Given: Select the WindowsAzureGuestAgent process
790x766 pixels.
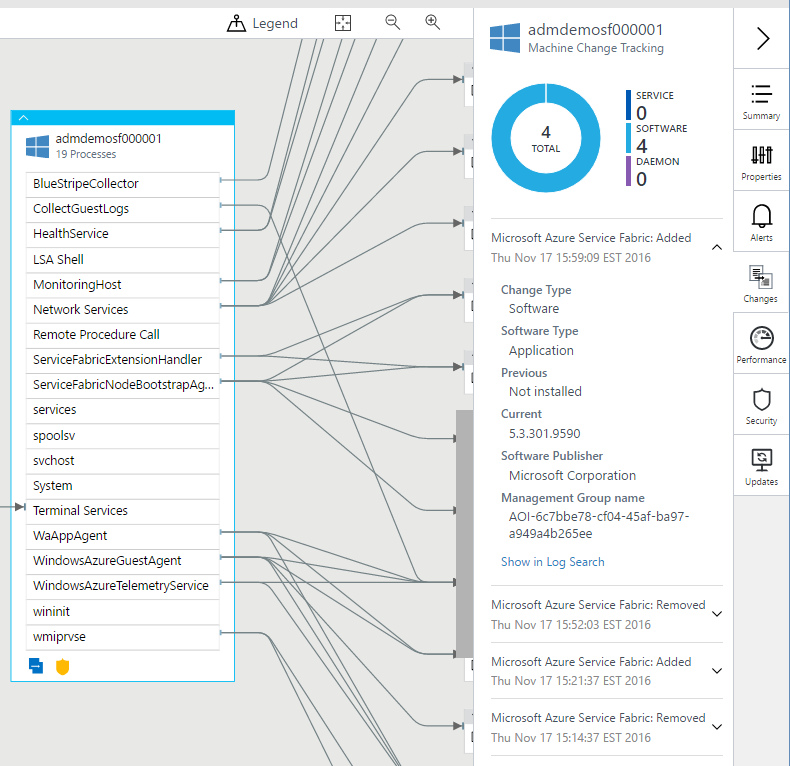Looking at the screenshot, I should click(122, 561).
